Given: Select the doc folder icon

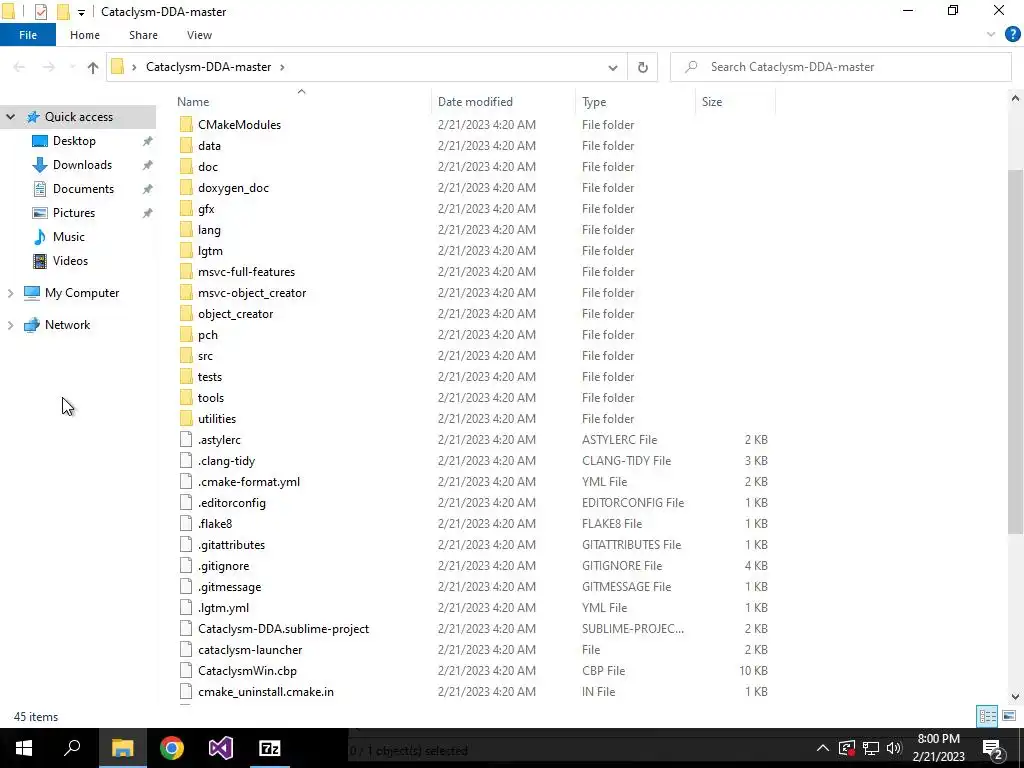Looking at the screenshot, I should coord(186,167).
